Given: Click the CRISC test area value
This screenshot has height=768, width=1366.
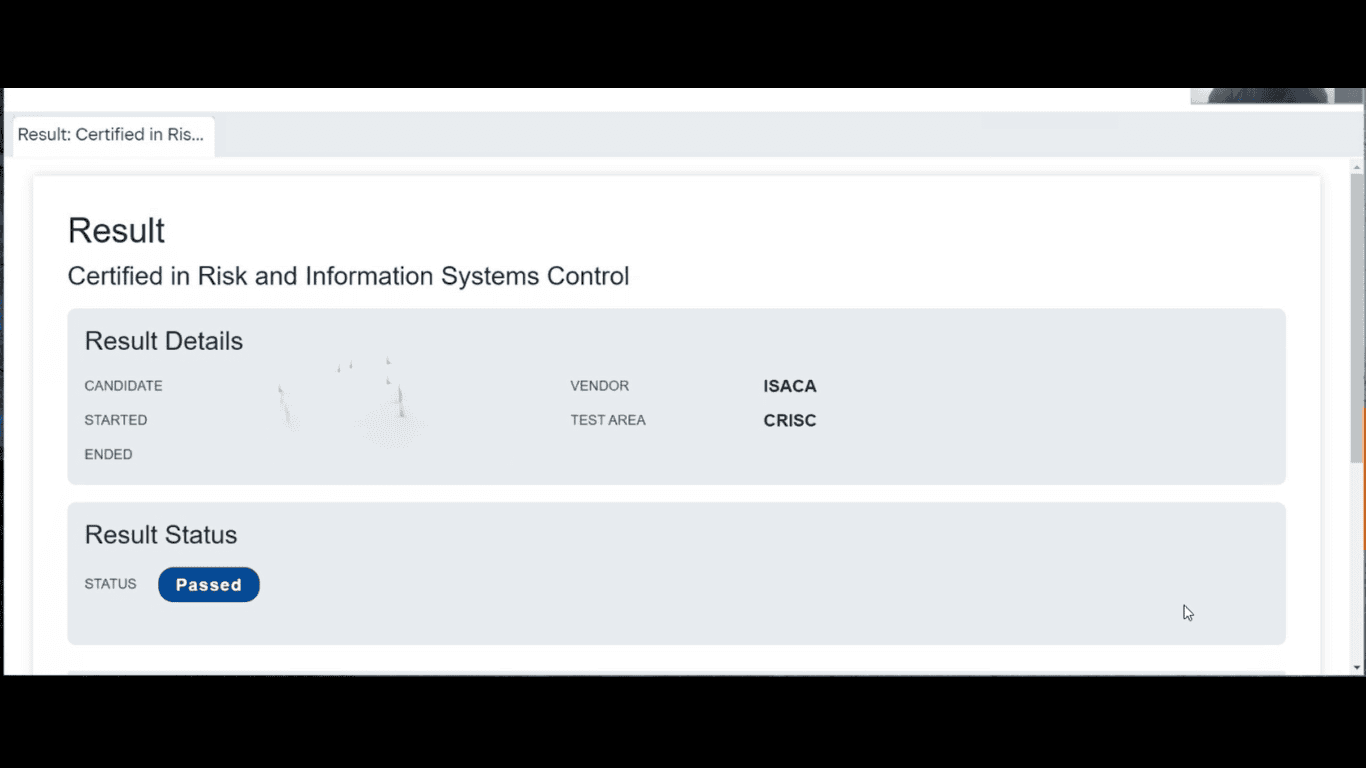Looking at the screenshot, I should coord(790,421).
